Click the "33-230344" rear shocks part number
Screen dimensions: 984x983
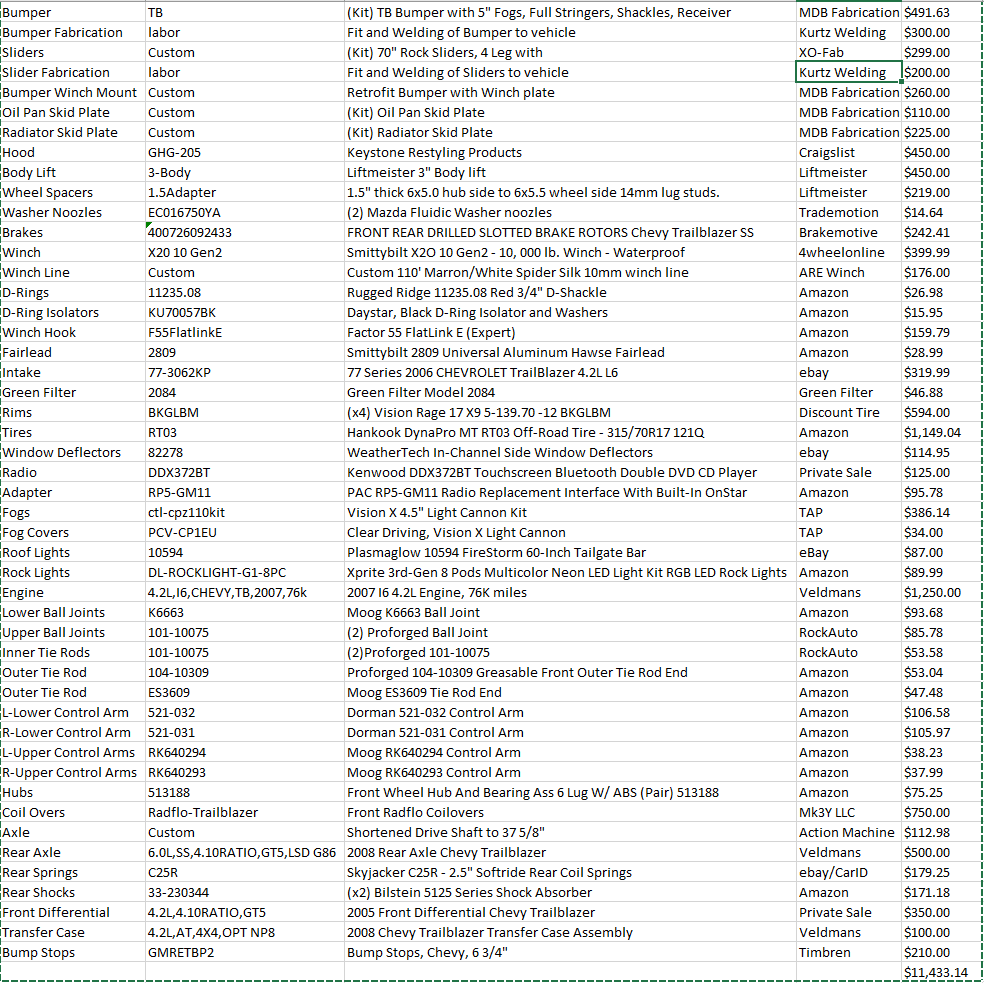[245, 893]
